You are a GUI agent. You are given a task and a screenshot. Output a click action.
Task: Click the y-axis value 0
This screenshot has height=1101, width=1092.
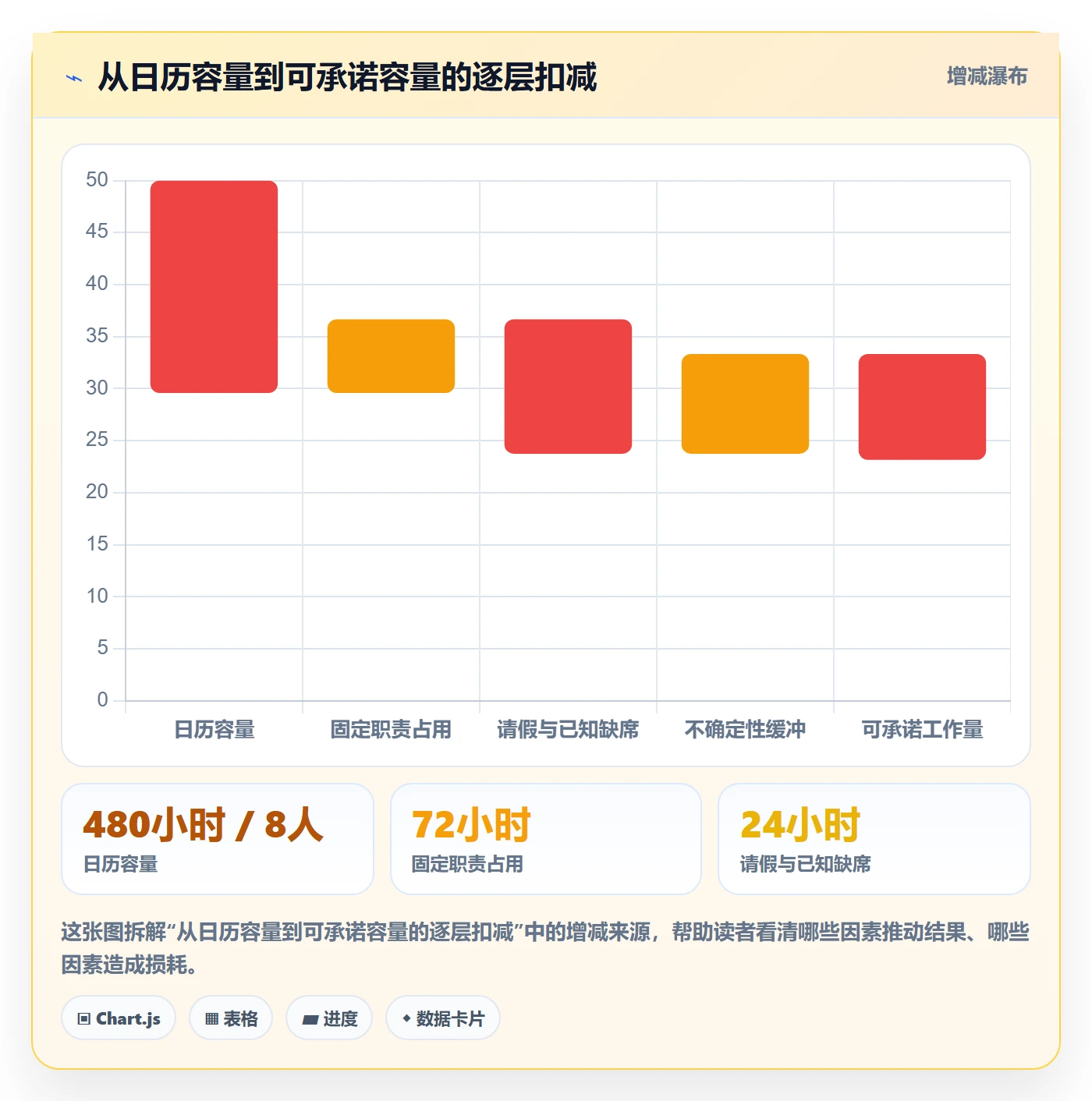pos(102,700)
